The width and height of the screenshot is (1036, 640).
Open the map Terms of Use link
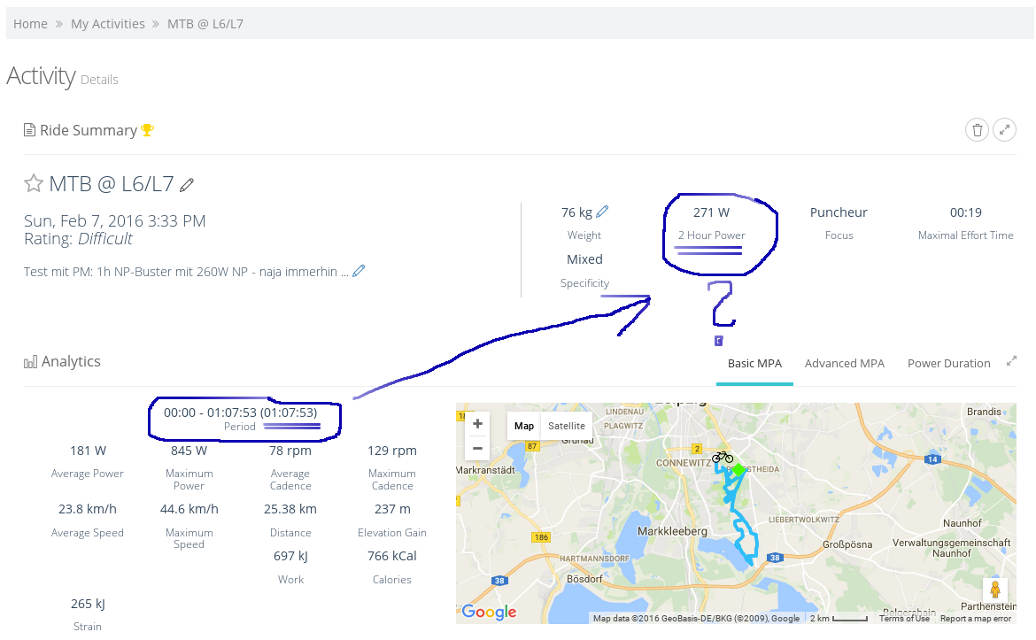coord(904,618)
